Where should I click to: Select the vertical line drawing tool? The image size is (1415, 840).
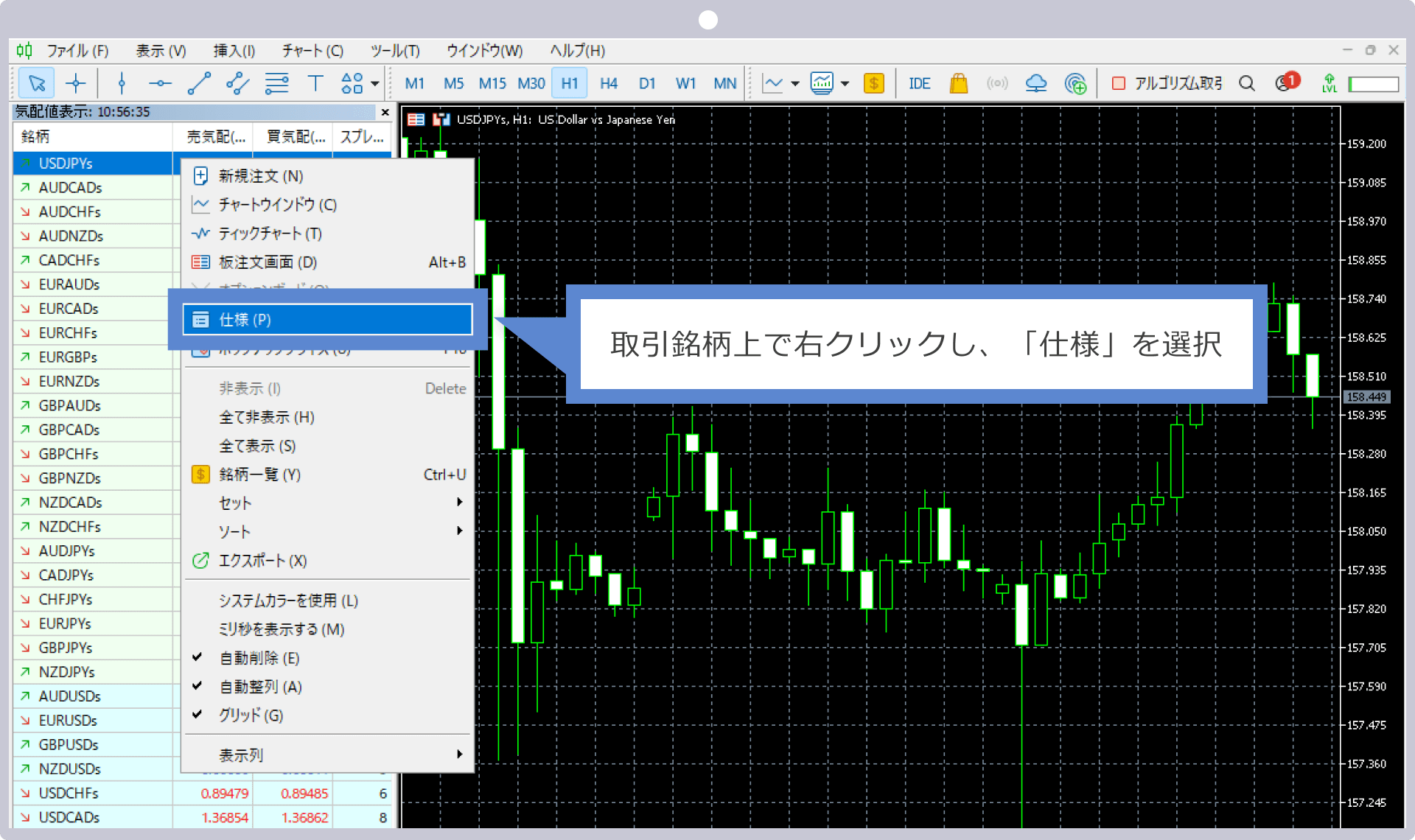pyautogui.click(x=122, y=83)
